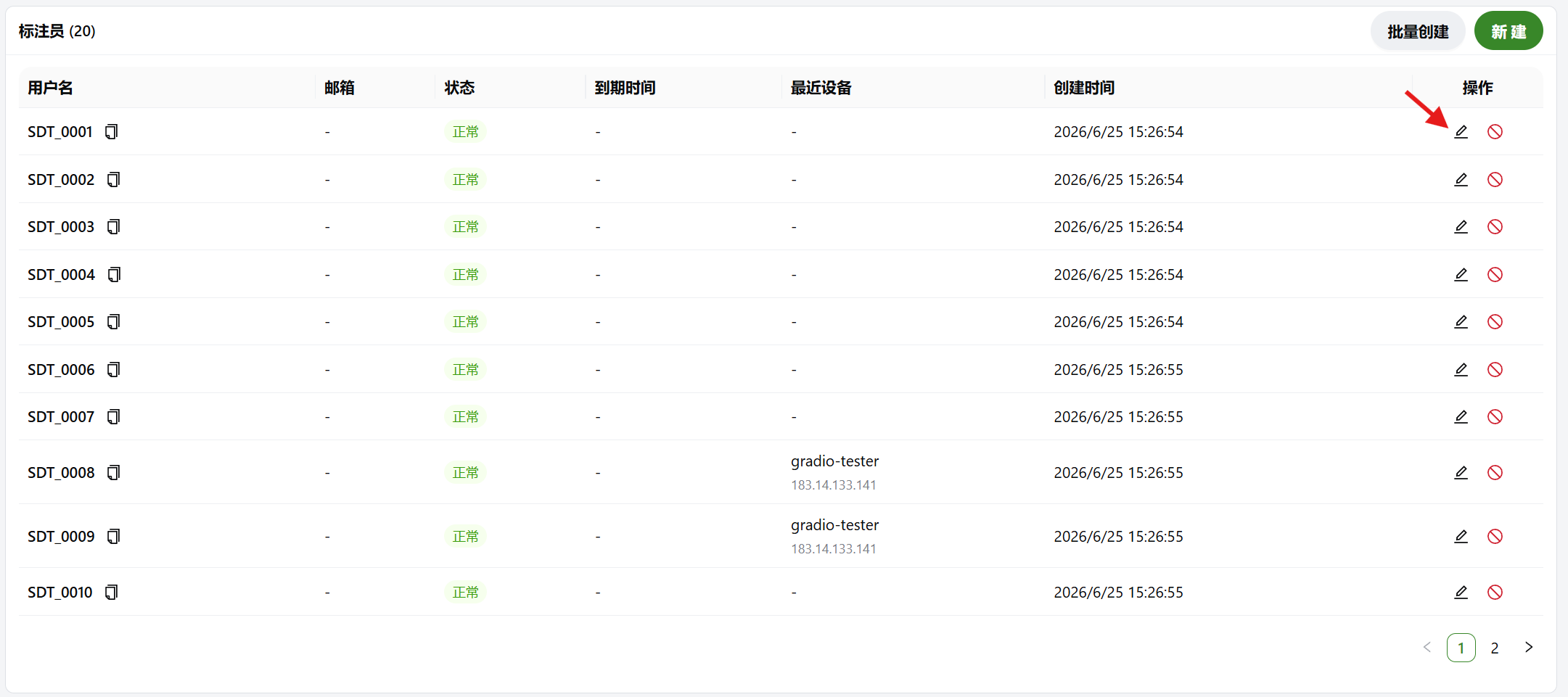1568x697 pixels.
Task: Edit the SDT_0002 user
Action: [x=1461, y=179]
